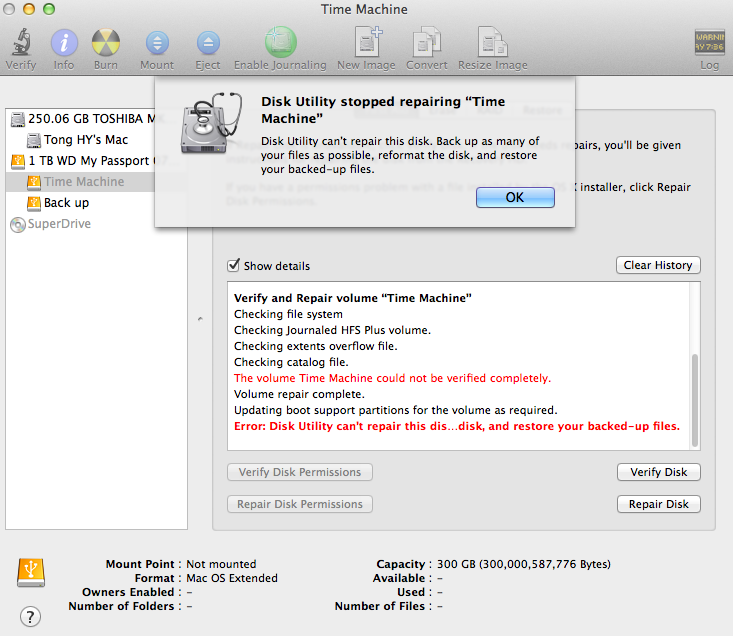The image size is (733, 636).
Task: Click 'The volume Time Machine could not be verified' line
Action: point(392,378)
